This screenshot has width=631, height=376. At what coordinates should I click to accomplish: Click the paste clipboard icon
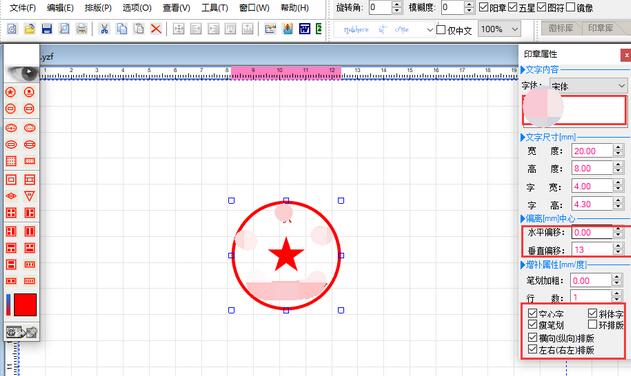click(x=139, y=29)
